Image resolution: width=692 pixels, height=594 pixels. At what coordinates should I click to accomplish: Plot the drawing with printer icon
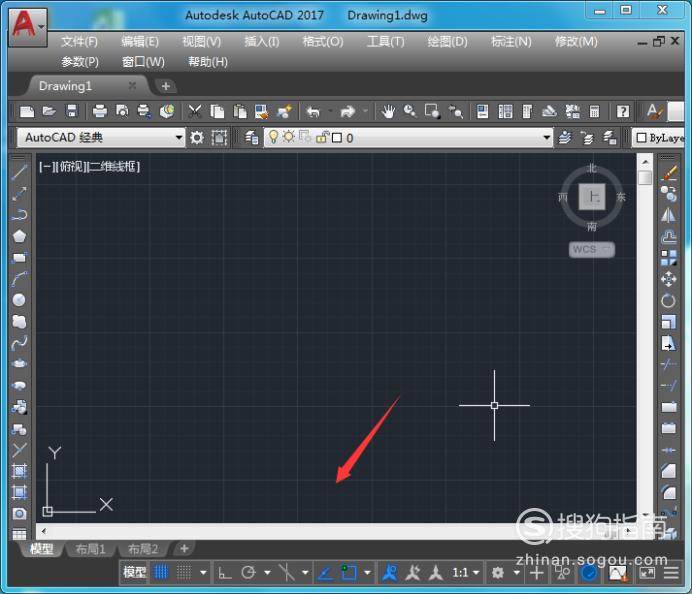100,112
